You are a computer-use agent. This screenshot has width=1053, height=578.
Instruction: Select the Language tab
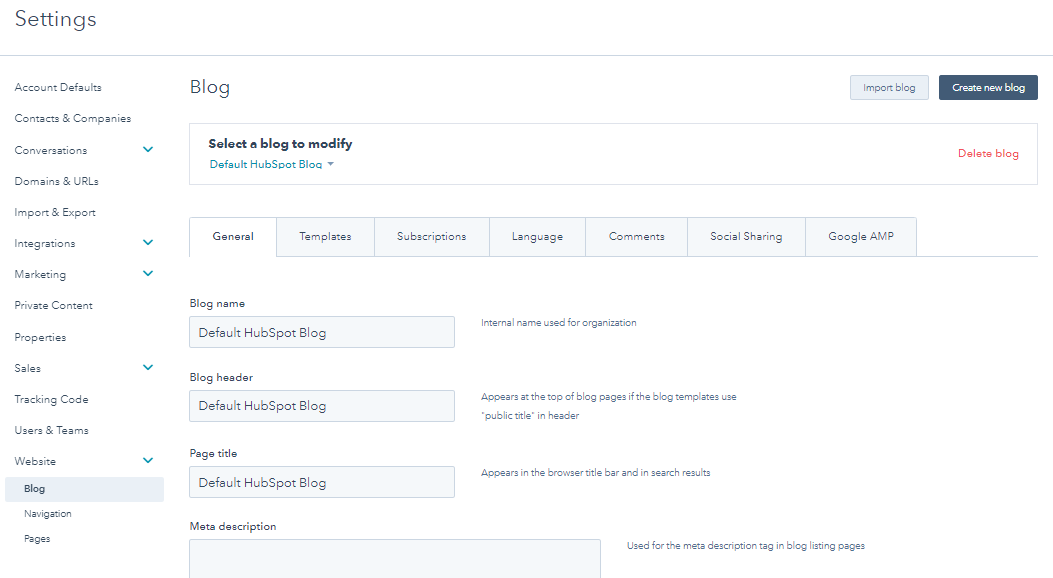[537, 237]
